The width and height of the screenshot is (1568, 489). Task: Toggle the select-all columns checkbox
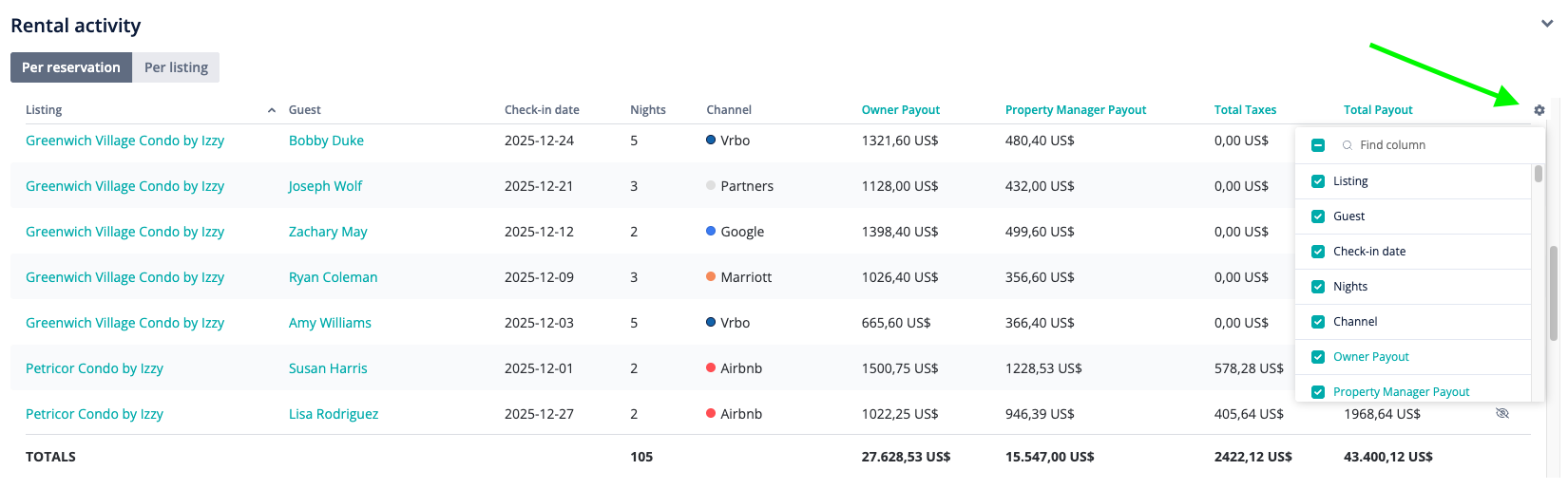(x=1318, y=145)
